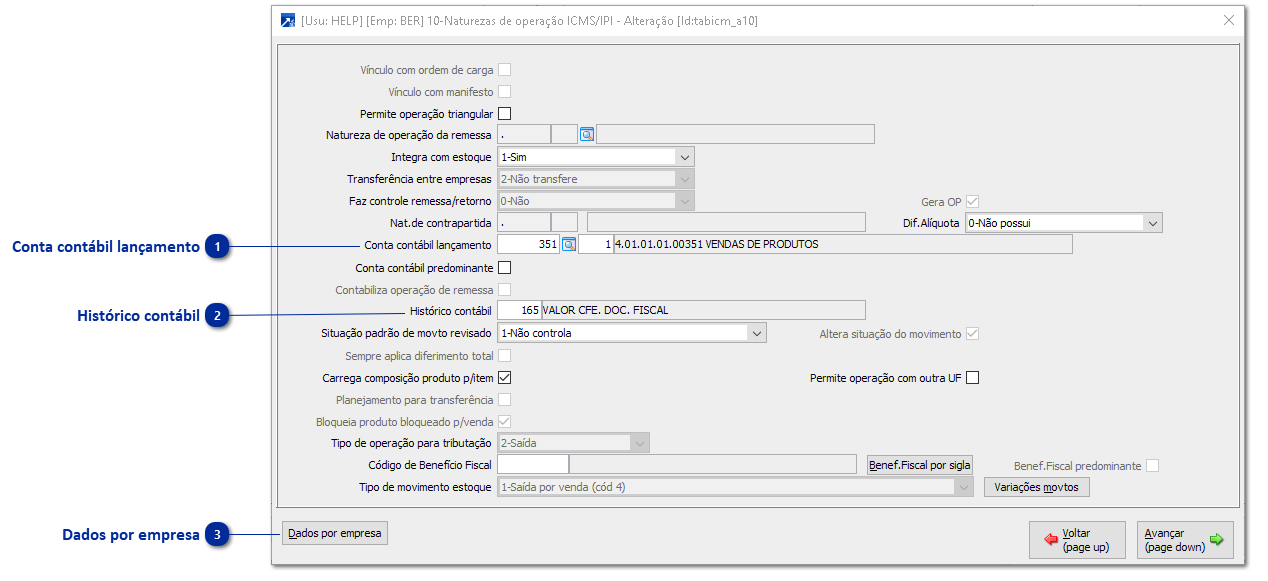Click the lookup icon for Natureza de operação da remessa

[x=587, y=135]
